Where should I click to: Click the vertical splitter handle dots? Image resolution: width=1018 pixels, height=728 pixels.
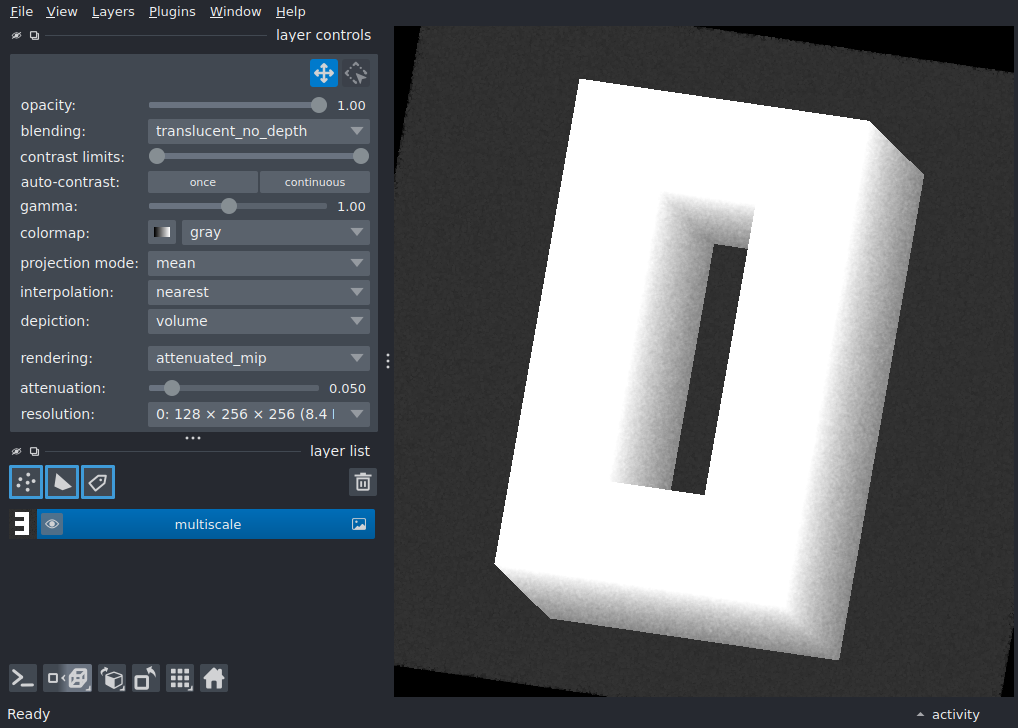[x=388, y=361]
